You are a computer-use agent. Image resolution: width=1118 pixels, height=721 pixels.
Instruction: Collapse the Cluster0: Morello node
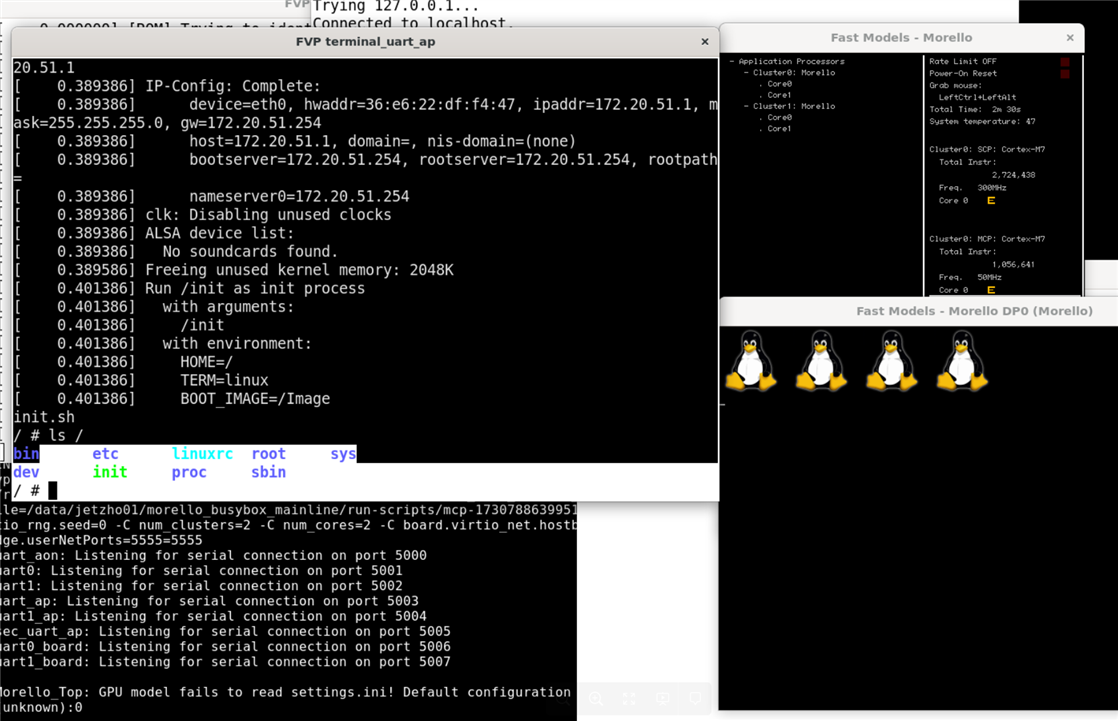(x=746, y=73)
